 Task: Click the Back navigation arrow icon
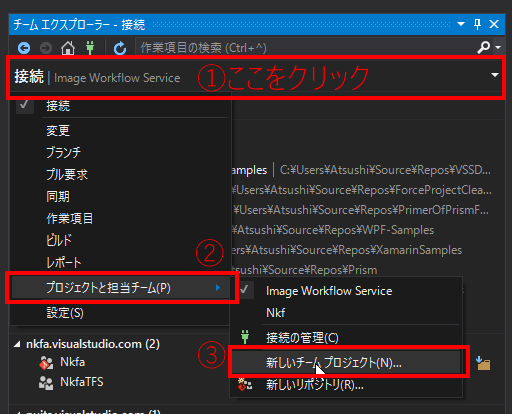[24, 48]
